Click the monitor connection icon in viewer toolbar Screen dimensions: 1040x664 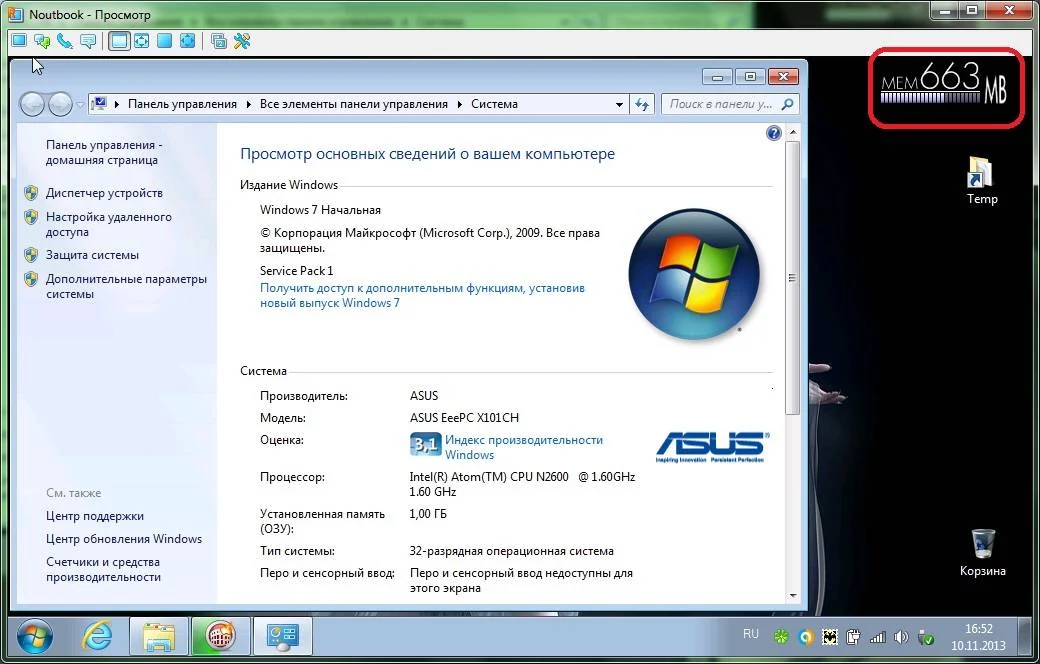19,40
